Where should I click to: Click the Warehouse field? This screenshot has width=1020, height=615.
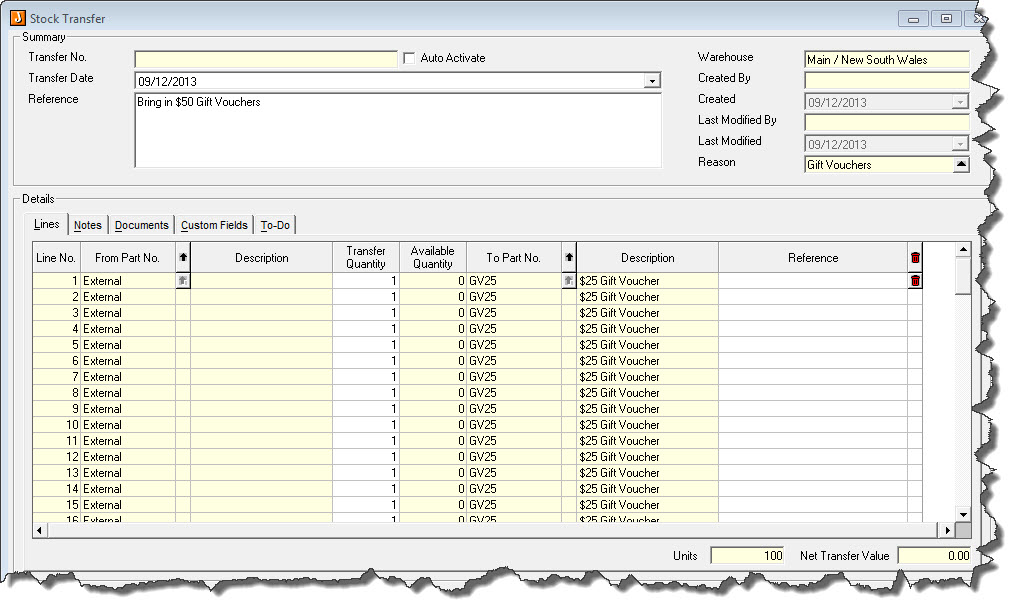(887, 60)
